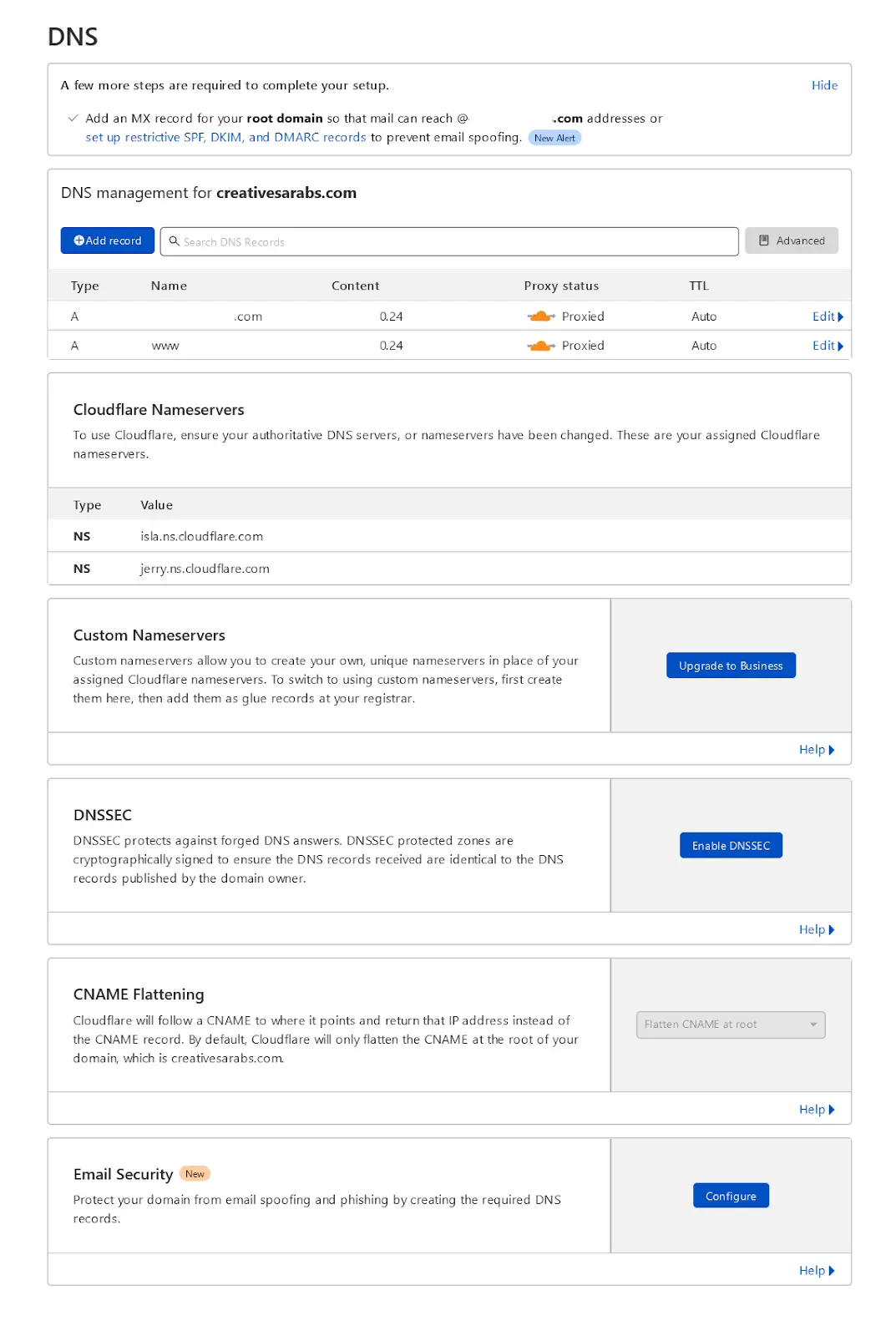Expand Edit for the root .com A record

[x=827, y=316]
